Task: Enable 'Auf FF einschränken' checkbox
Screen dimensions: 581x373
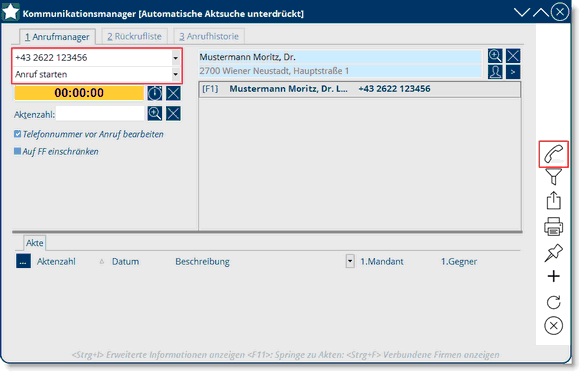Action: [x=17, y=151]
